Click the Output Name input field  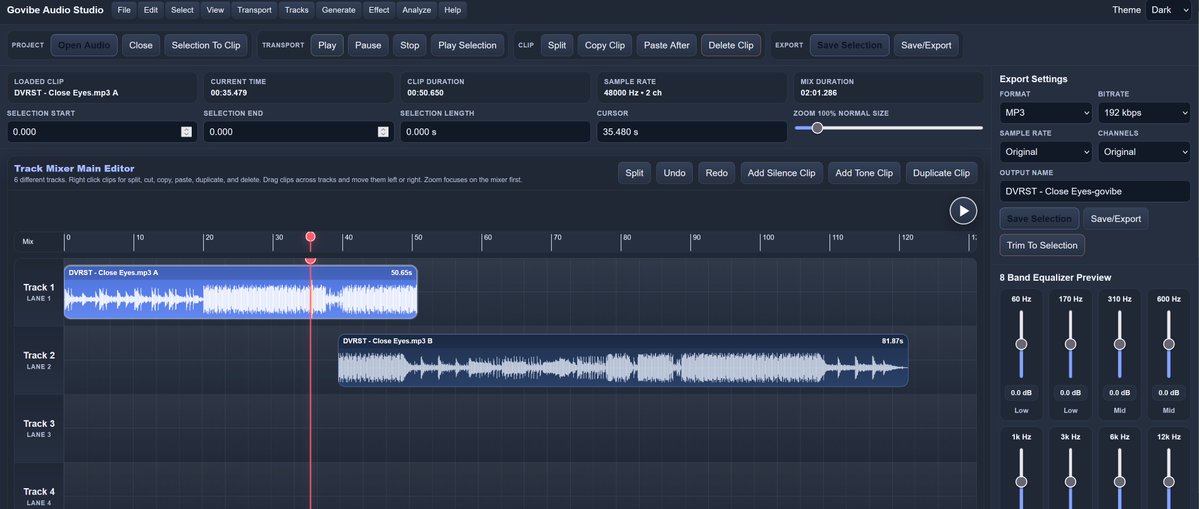[x=1094, y=191]
